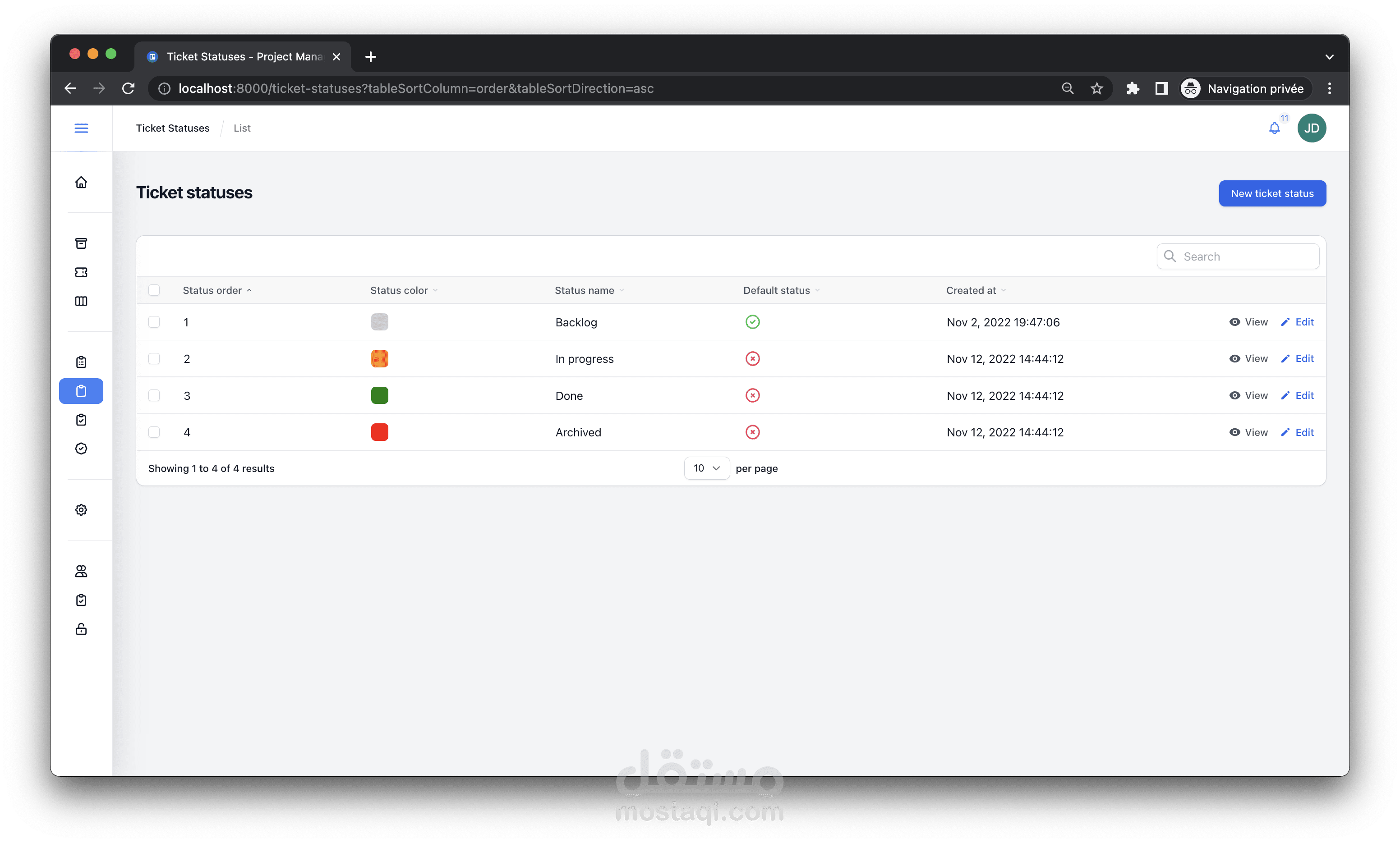The height and width of the screenshot is (843, 1400).
Task: Click the In progress default status cross icon
Action: pyautogui.click(x=752, y=358)
